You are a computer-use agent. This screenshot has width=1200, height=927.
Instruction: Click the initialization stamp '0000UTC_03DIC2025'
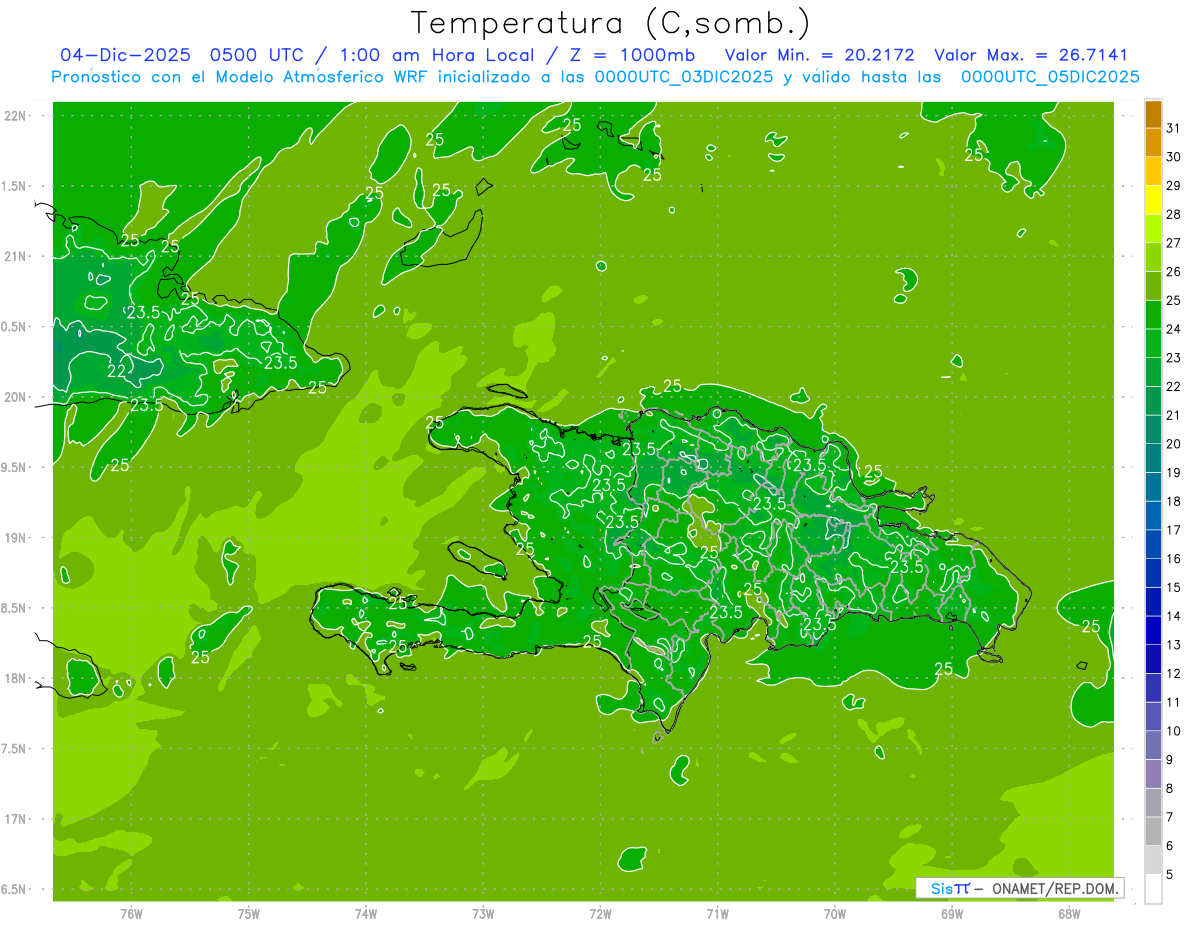[683, 77]
